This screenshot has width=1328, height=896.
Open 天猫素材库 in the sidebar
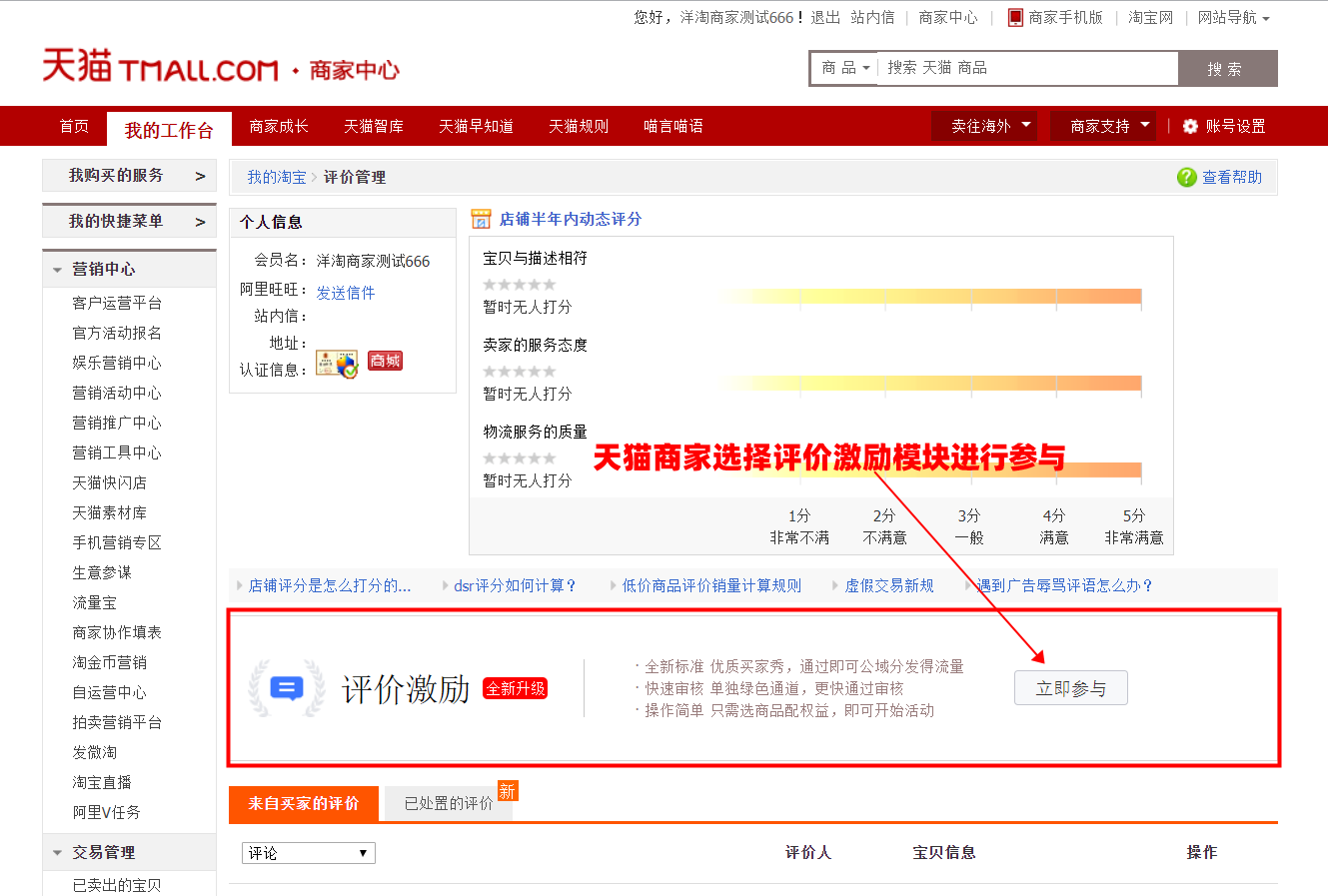[x=109, y=512]
